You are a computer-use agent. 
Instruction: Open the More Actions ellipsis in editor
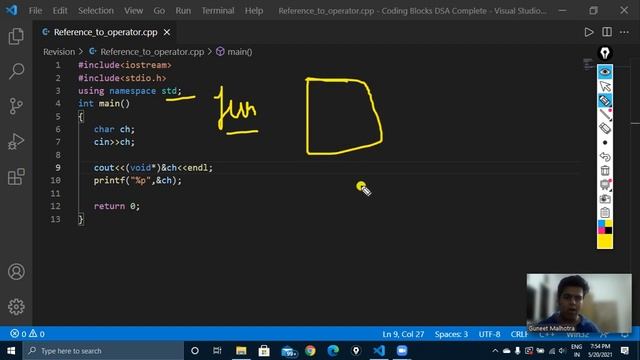point(624,32)
